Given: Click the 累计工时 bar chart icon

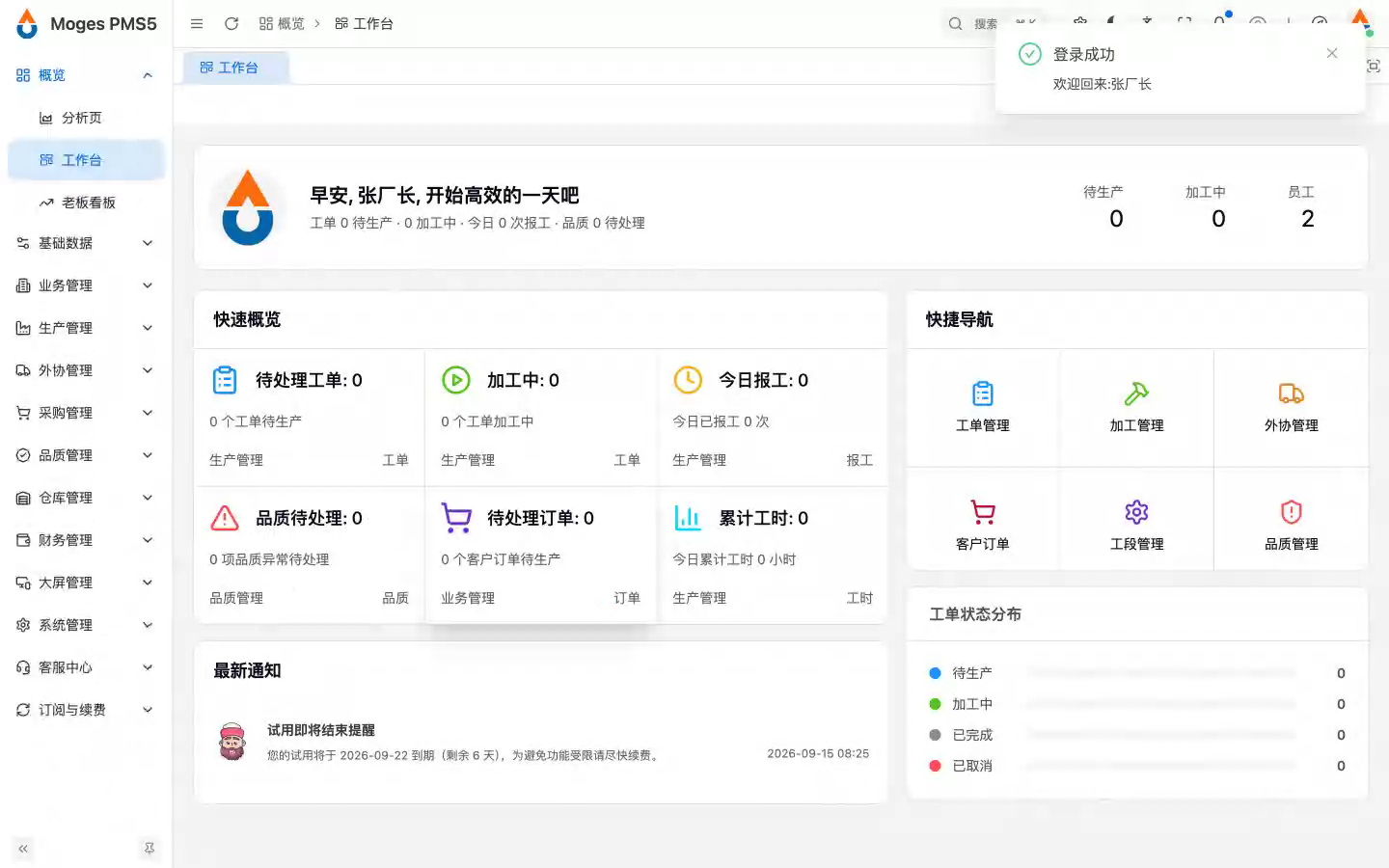Looking at the screenshot, I should [x=688, y=518].
